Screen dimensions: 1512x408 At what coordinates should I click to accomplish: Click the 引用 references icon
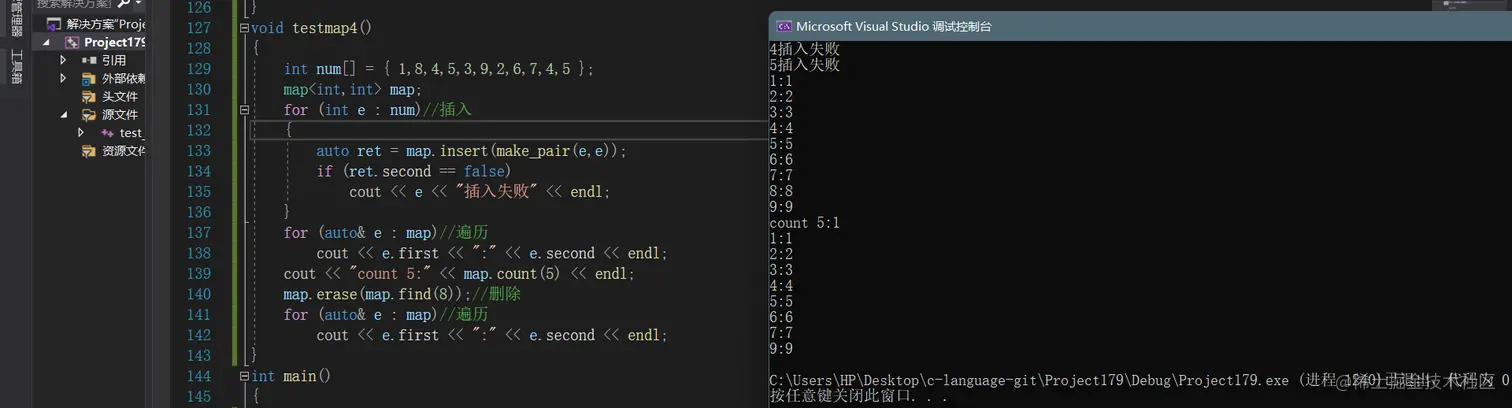point(89,60)
